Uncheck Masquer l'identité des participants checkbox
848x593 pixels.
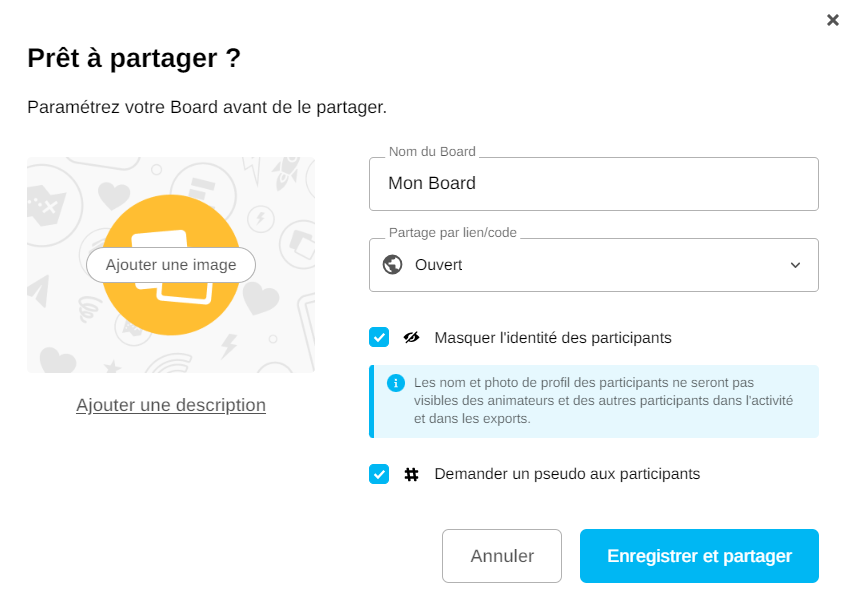(379, 337)
